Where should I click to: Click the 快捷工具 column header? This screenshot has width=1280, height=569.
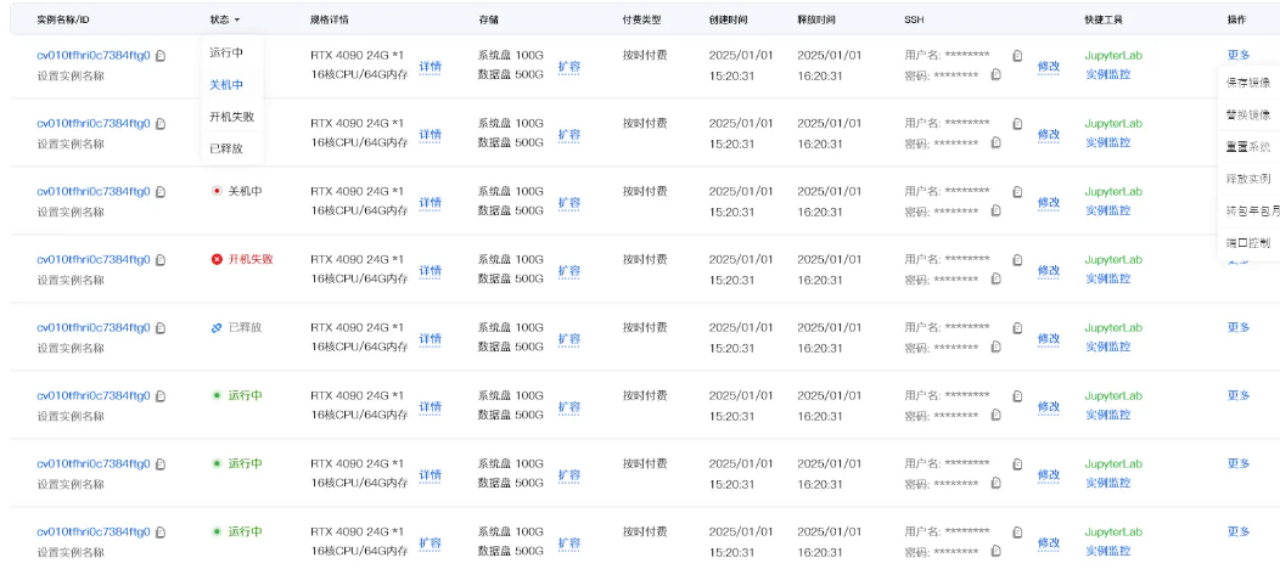pyautogui.click(x=1104, y=20)
